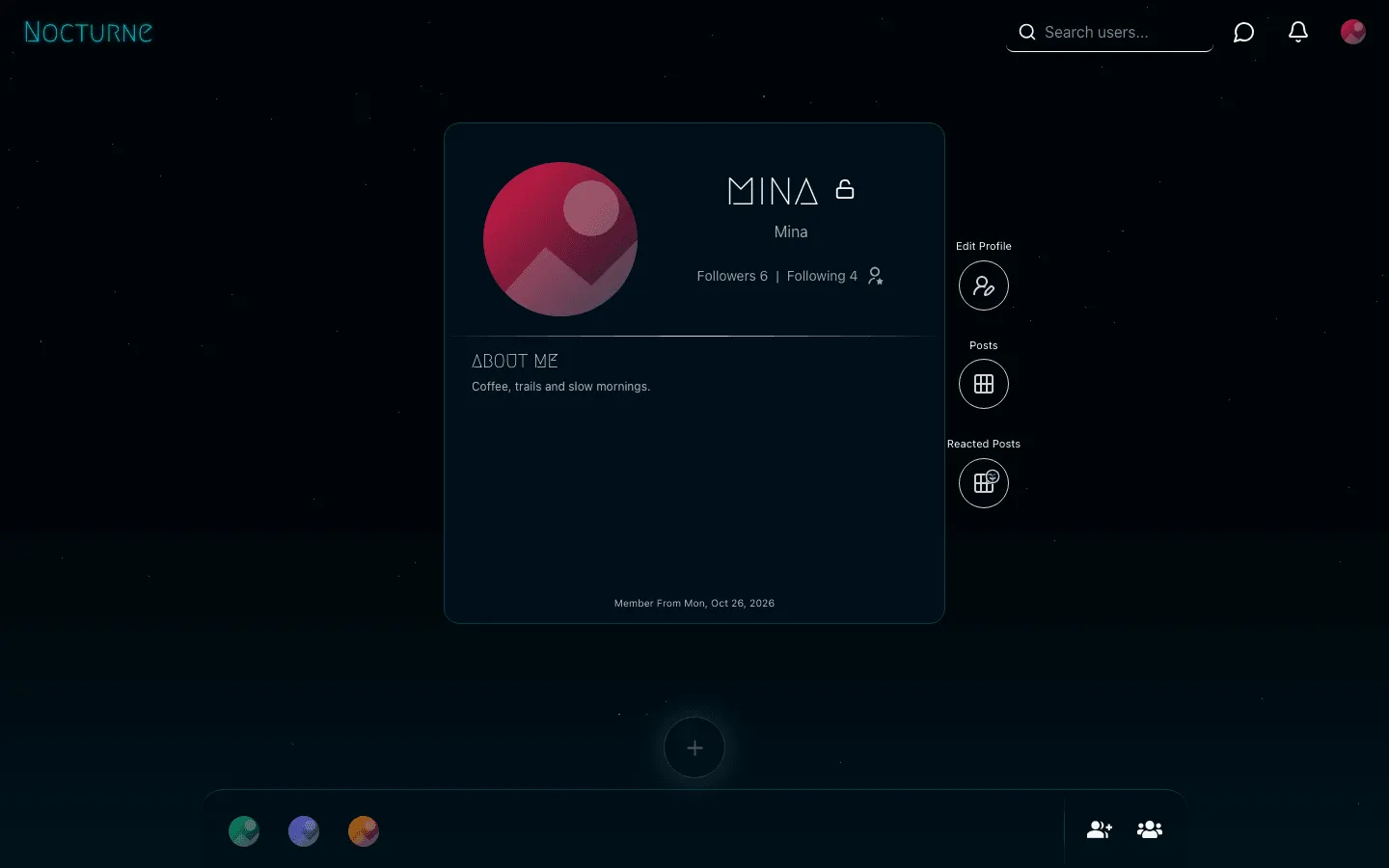Viewport: 1389px width, 868px height.
Task: Open the Followers 6 list
Action: click(732, 276)
